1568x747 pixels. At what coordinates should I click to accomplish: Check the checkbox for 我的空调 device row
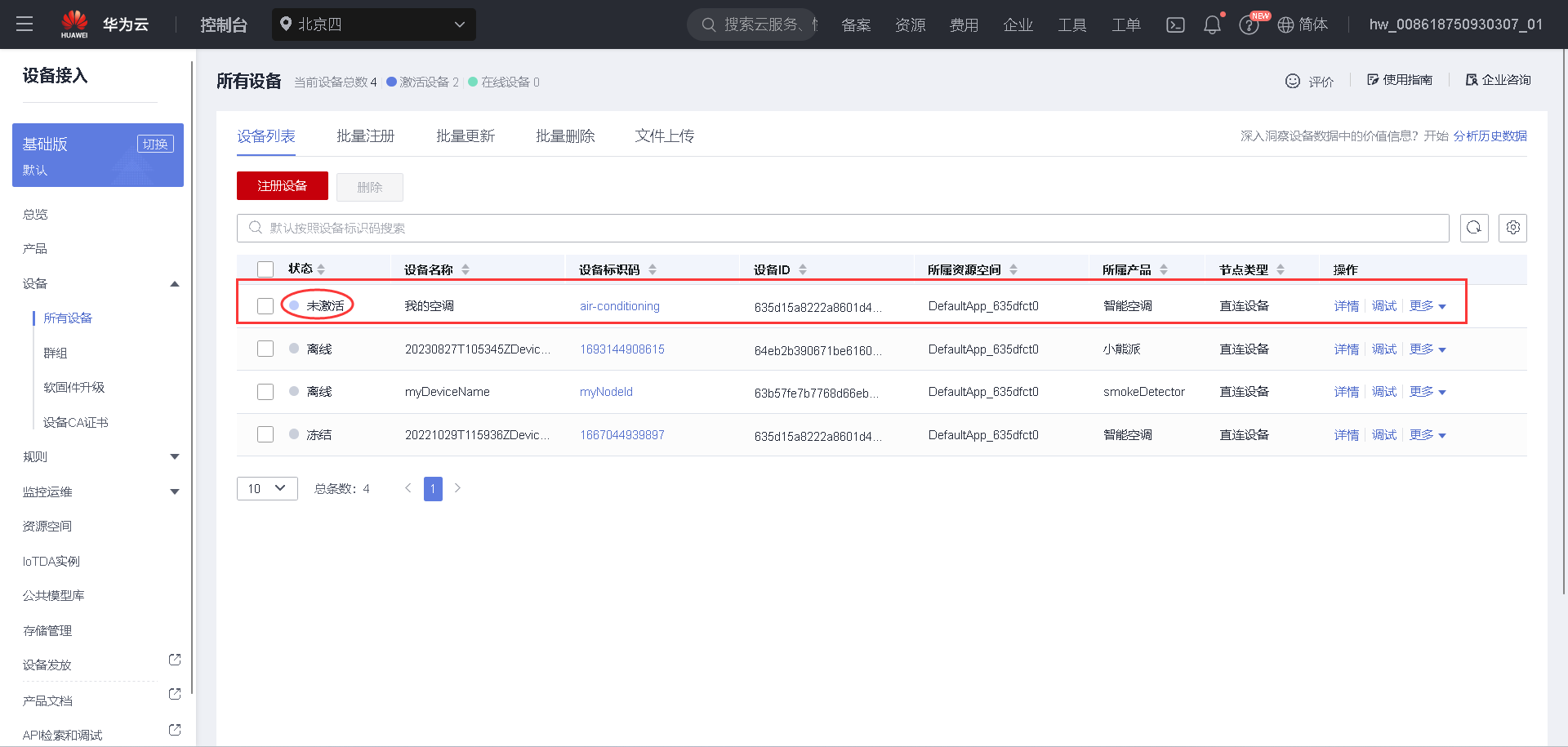coord(265,305)
